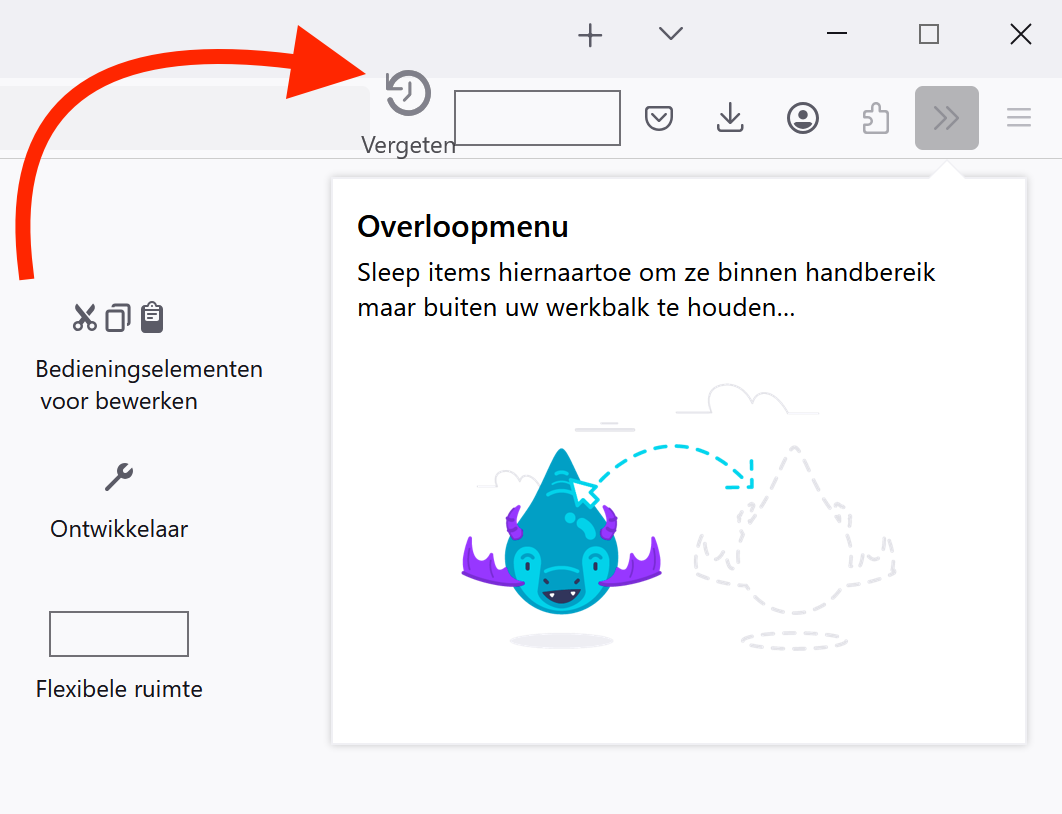This screenshot has width=1062, height=814.
Task: Click the Ontwikkelaar wrench icon
Action: click(x=119, y=477)
